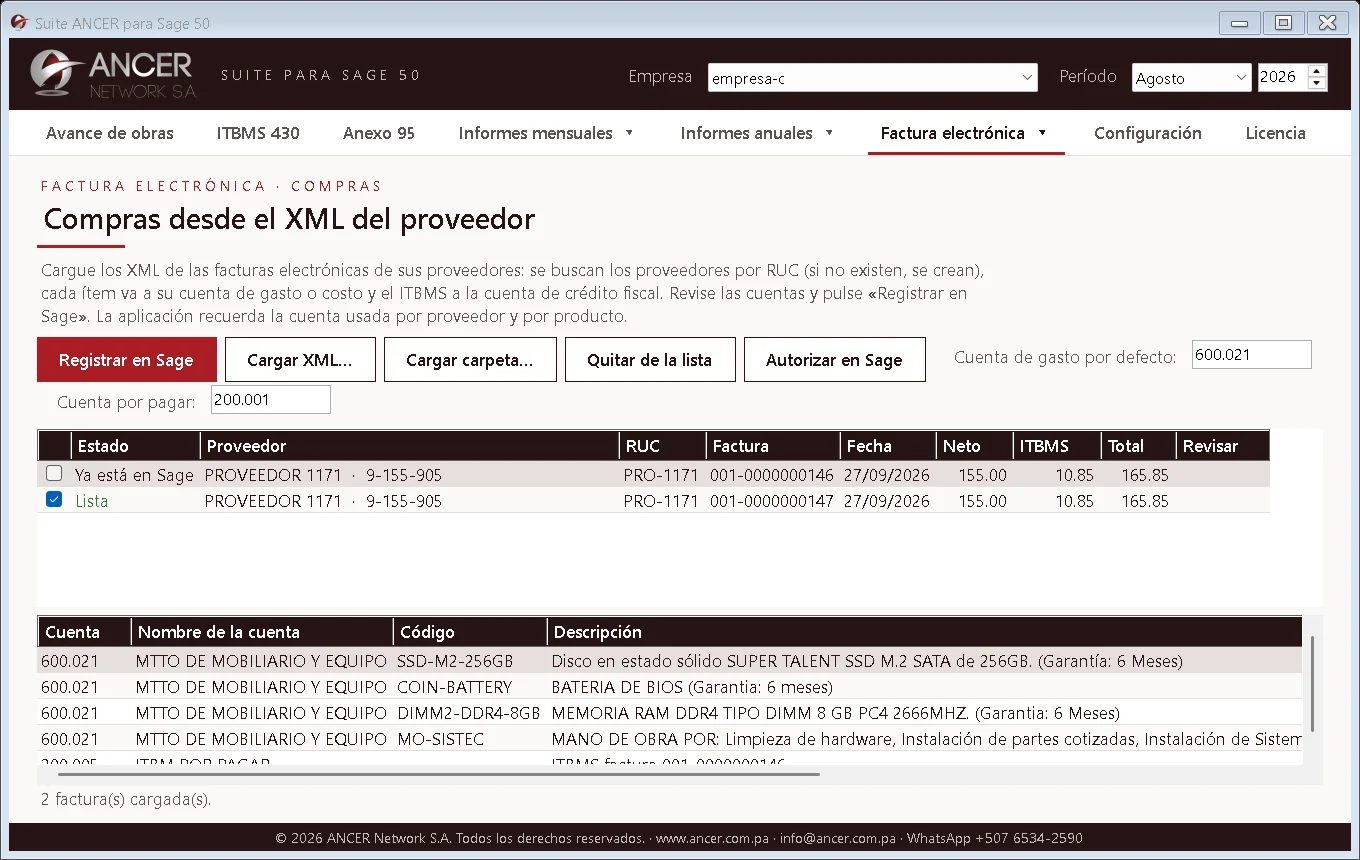Select the DIMM2-DDR4-8GB code cell
Screen dimensions: 1360x860
(468, 713)
